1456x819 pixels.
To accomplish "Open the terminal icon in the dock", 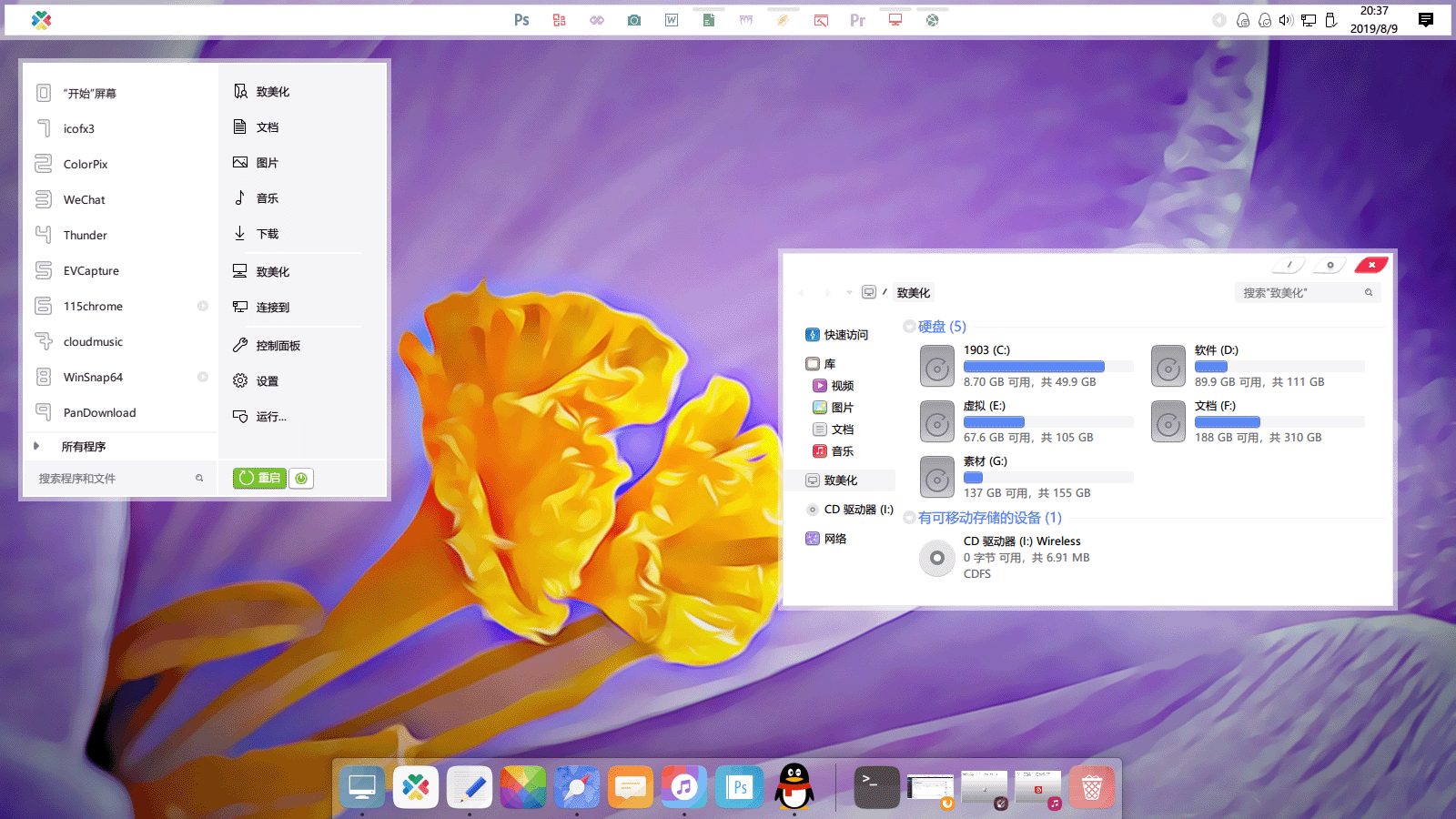I will [876, 787].
